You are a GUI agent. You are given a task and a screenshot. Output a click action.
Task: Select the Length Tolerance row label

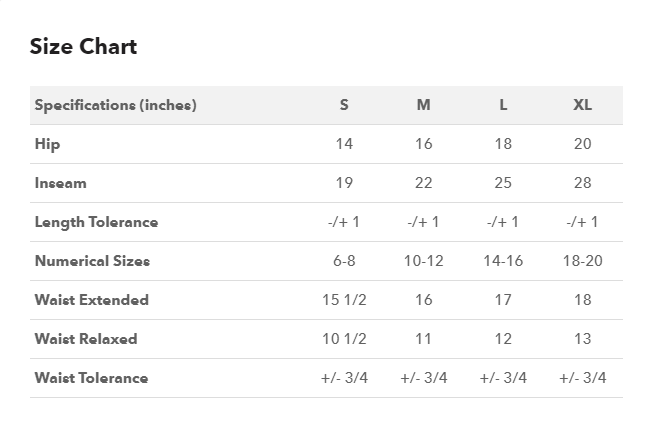pos(96,222)
